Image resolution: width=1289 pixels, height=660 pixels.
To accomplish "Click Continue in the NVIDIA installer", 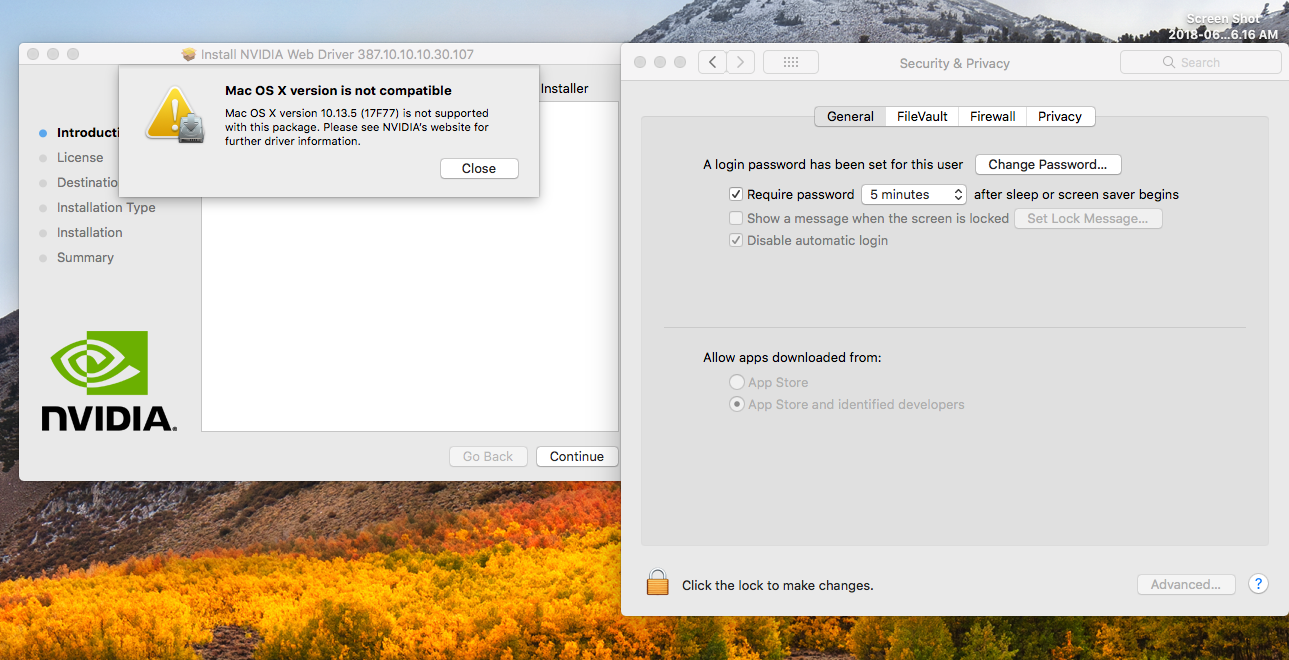I will click(x=577, y=456).
